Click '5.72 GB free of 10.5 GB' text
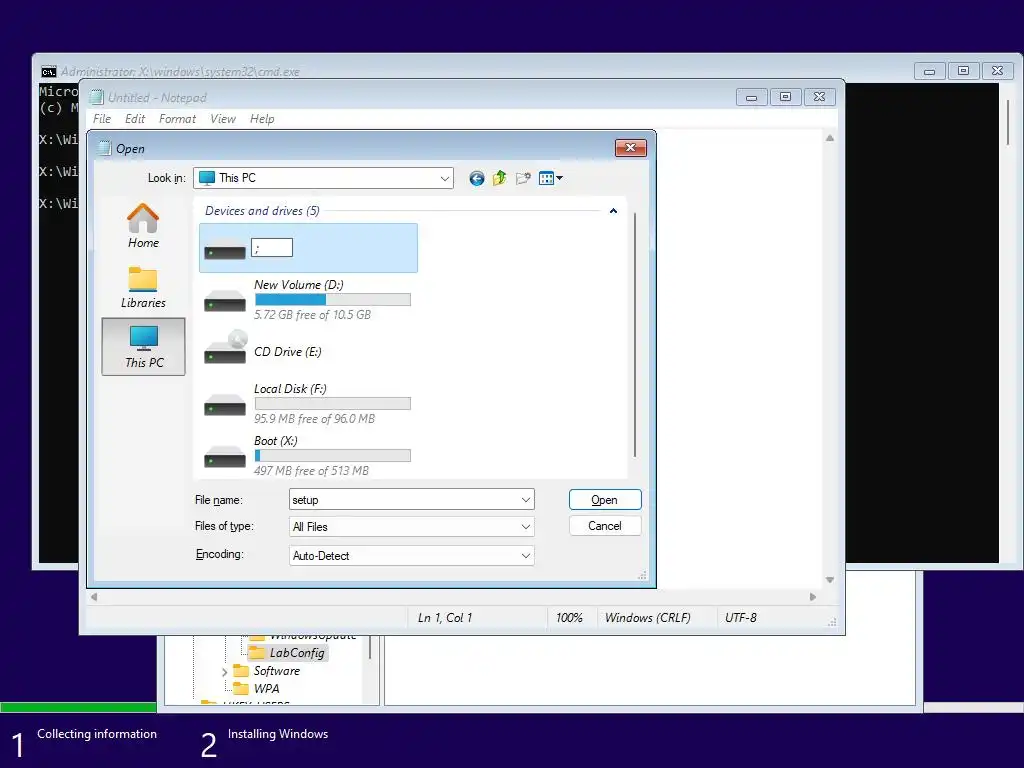 click(312, 315)
